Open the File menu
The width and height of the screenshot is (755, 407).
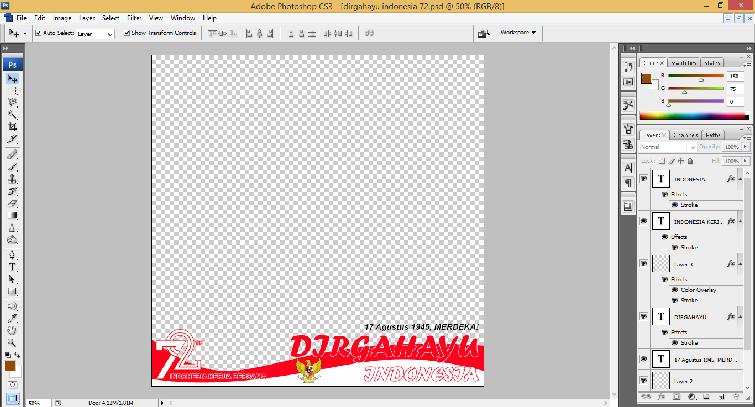(x=21, y=18)
